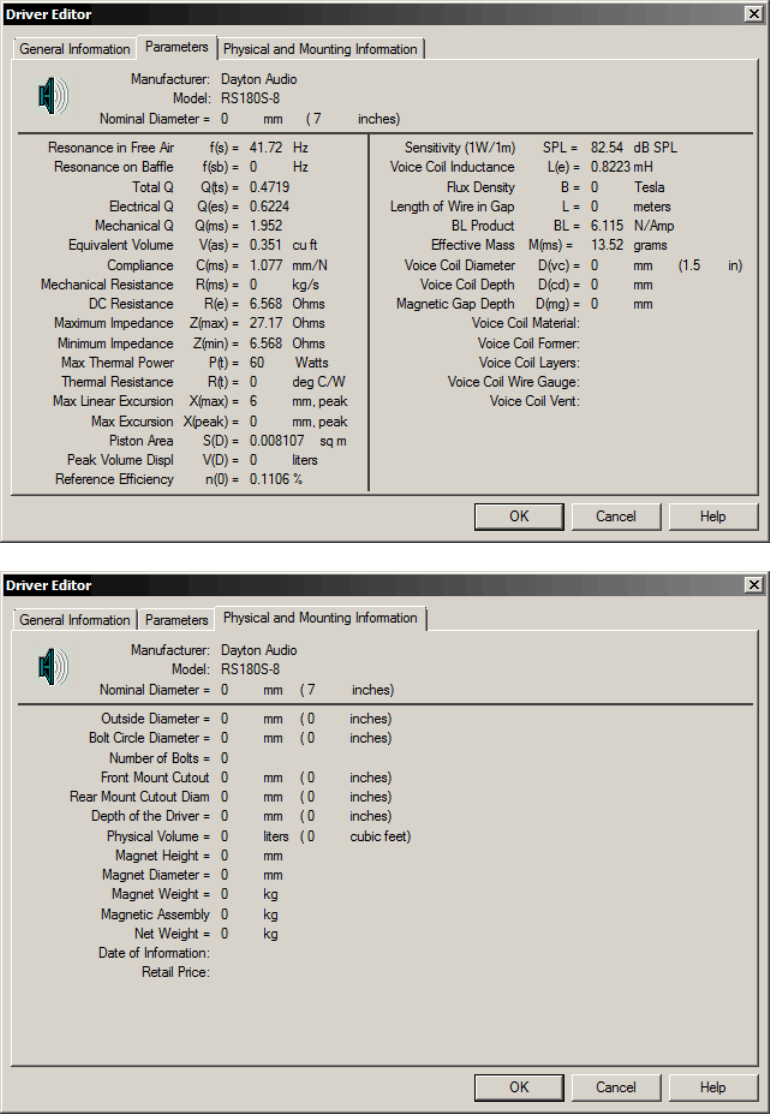This screenshot has width=770, height=1114.
Task: Click the Flux Density B value
Action: point(594,188)
